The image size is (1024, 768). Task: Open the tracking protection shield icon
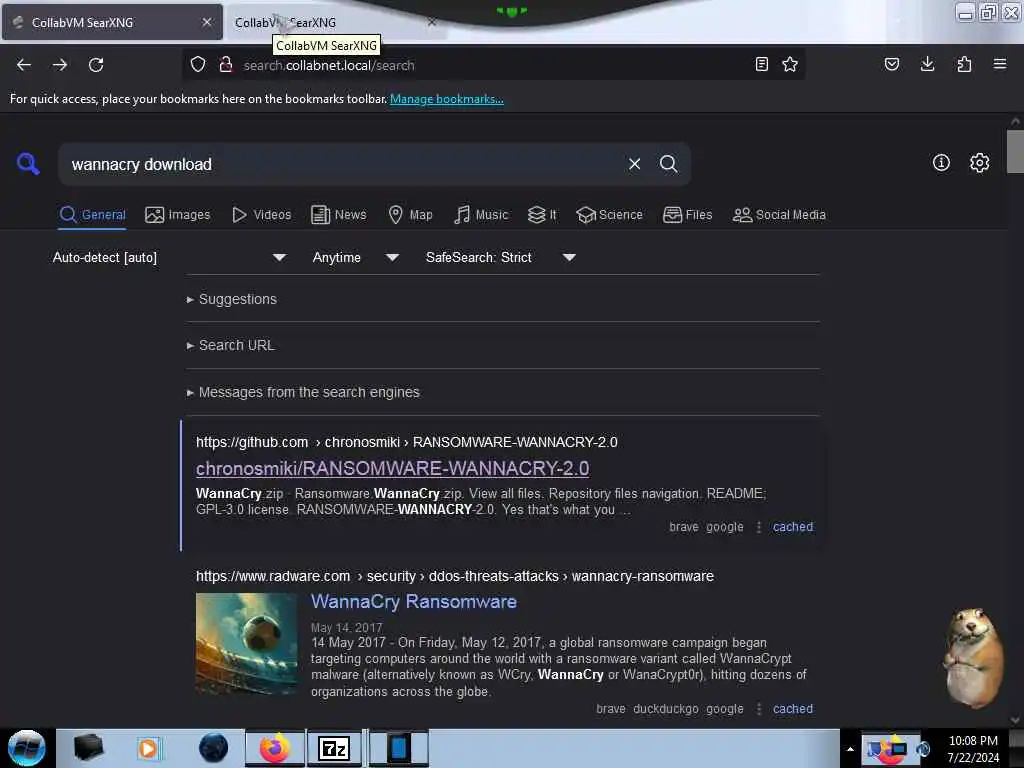[x=198, y=64]
